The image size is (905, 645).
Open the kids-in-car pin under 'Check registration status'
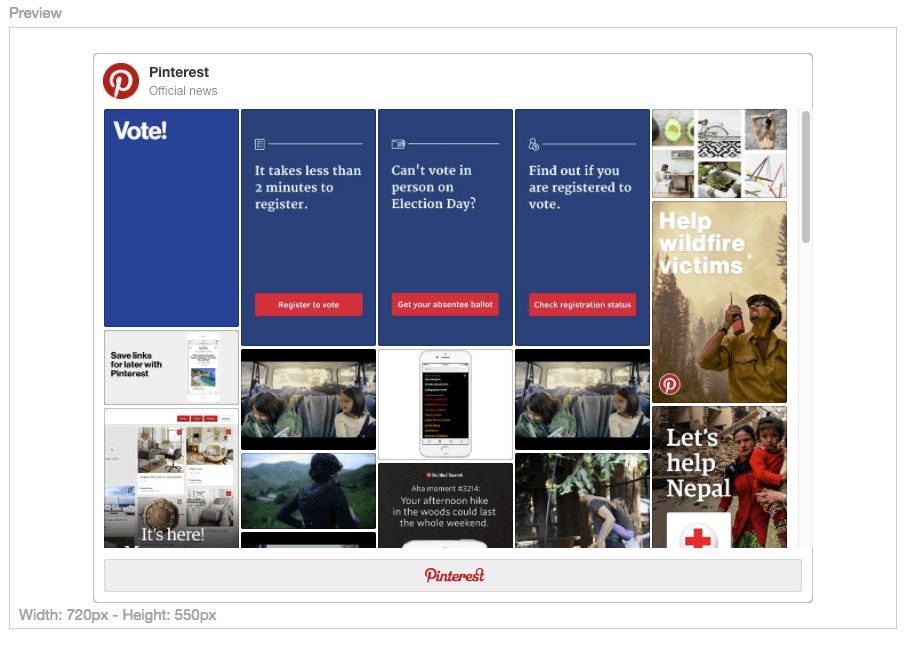pyautogui.click(x=582, y=399)
